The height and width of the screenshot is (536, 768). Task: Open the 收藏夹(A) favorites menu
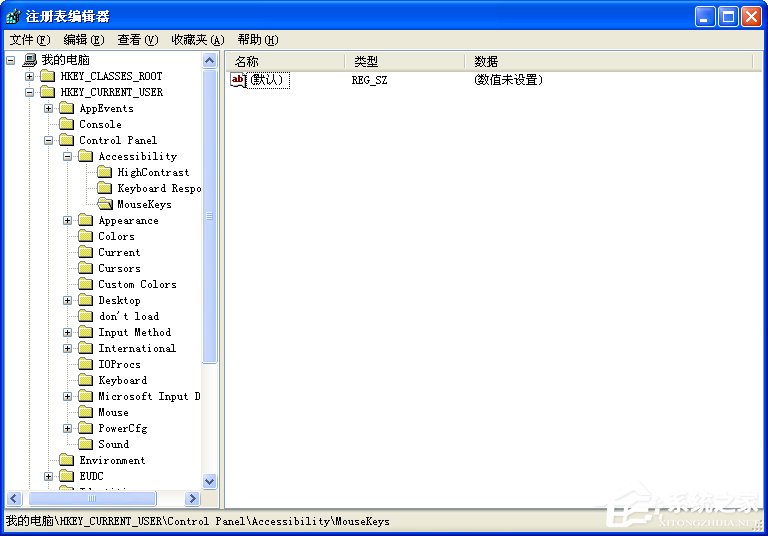coord(198,40)
